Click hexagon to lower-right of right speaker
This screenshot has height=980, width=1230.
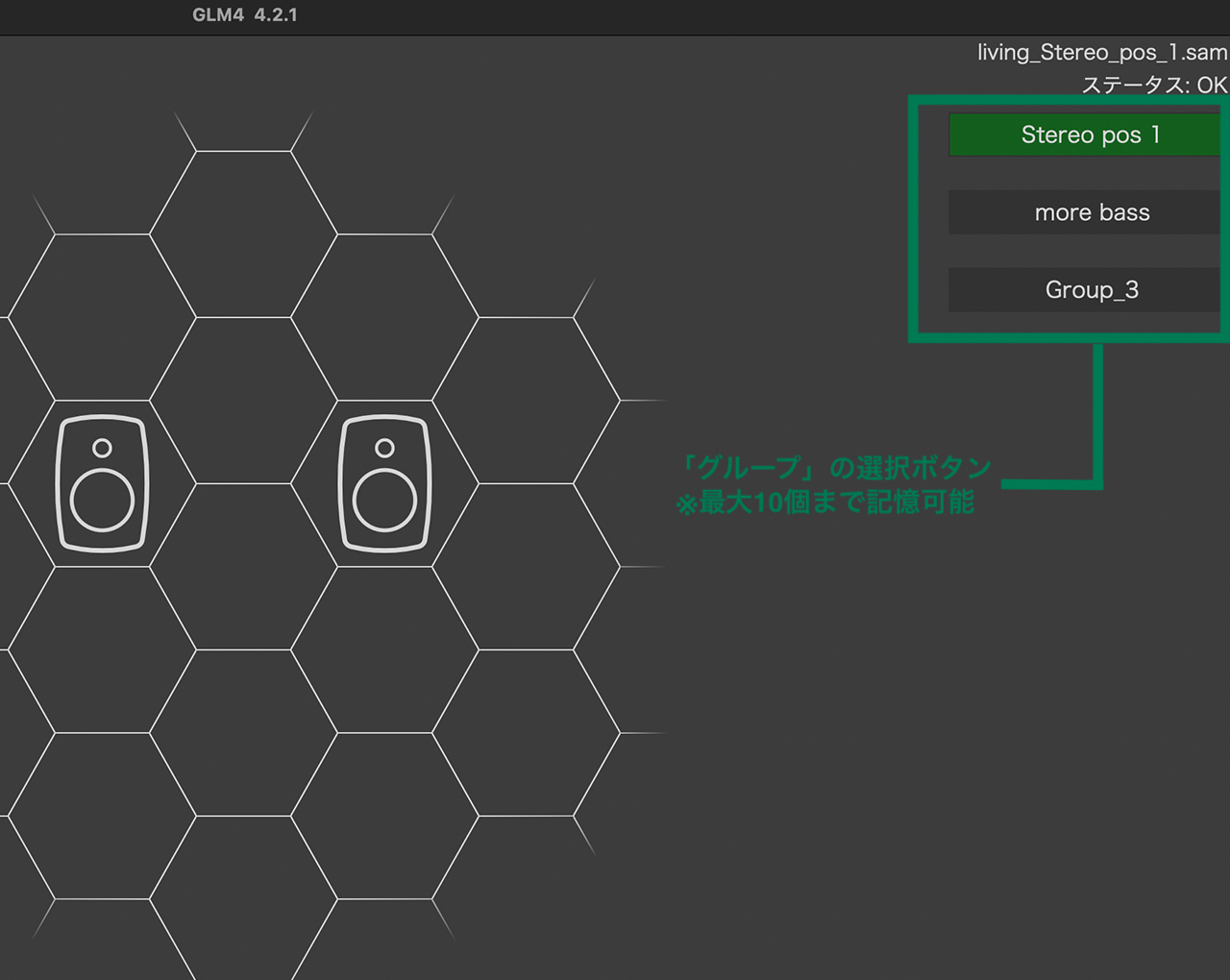click(x=526, y=567)
